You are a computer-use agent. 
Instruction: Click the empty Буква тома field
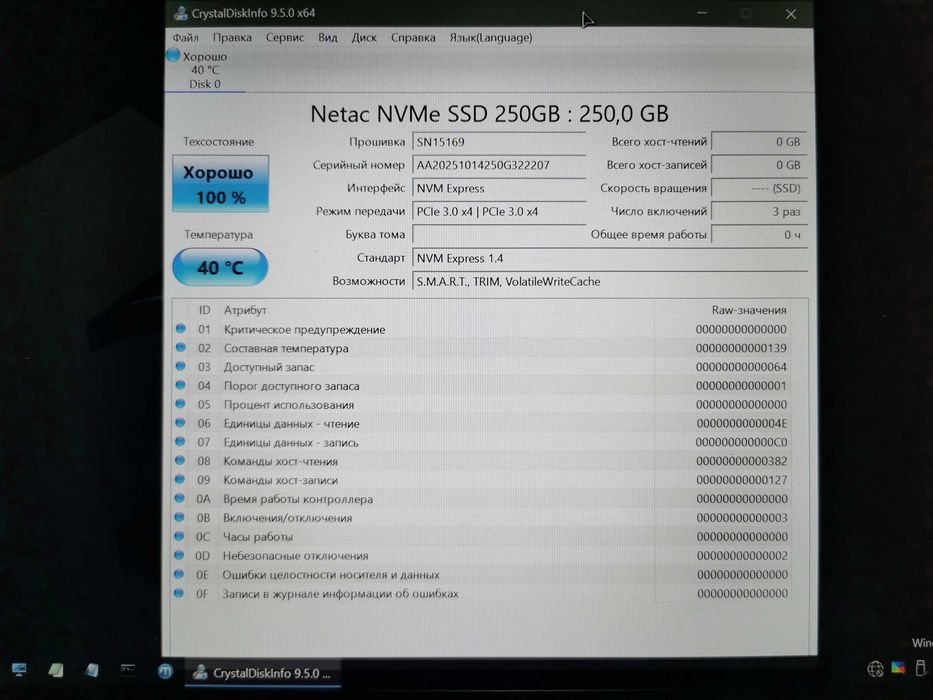[499, 235]
